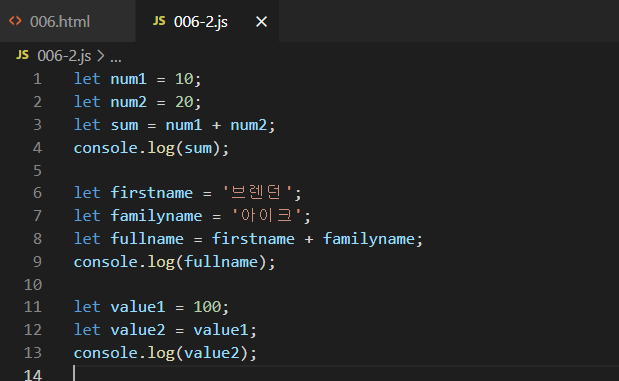Click the JS icon in the breadcrumb
This screenshot has height=381, width=619.
pos(23,55)
